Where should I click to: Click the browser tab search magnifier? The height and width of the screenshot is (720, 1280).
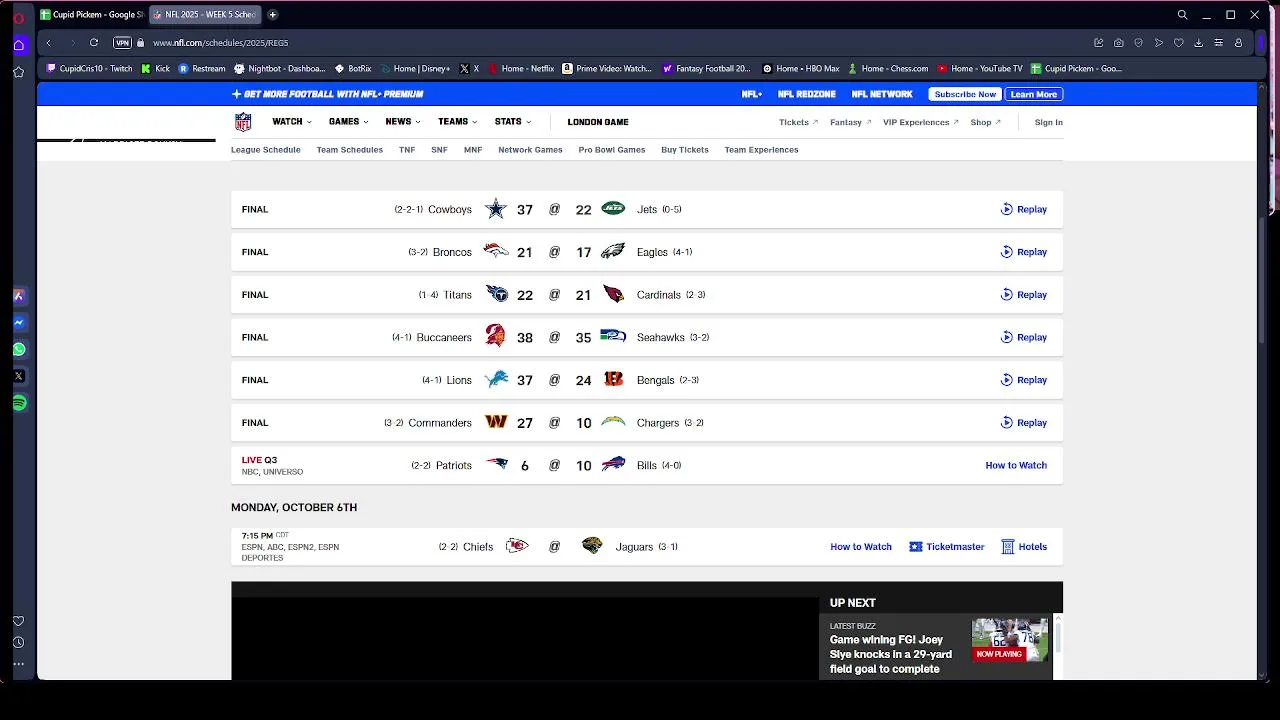coord(1182,15)
